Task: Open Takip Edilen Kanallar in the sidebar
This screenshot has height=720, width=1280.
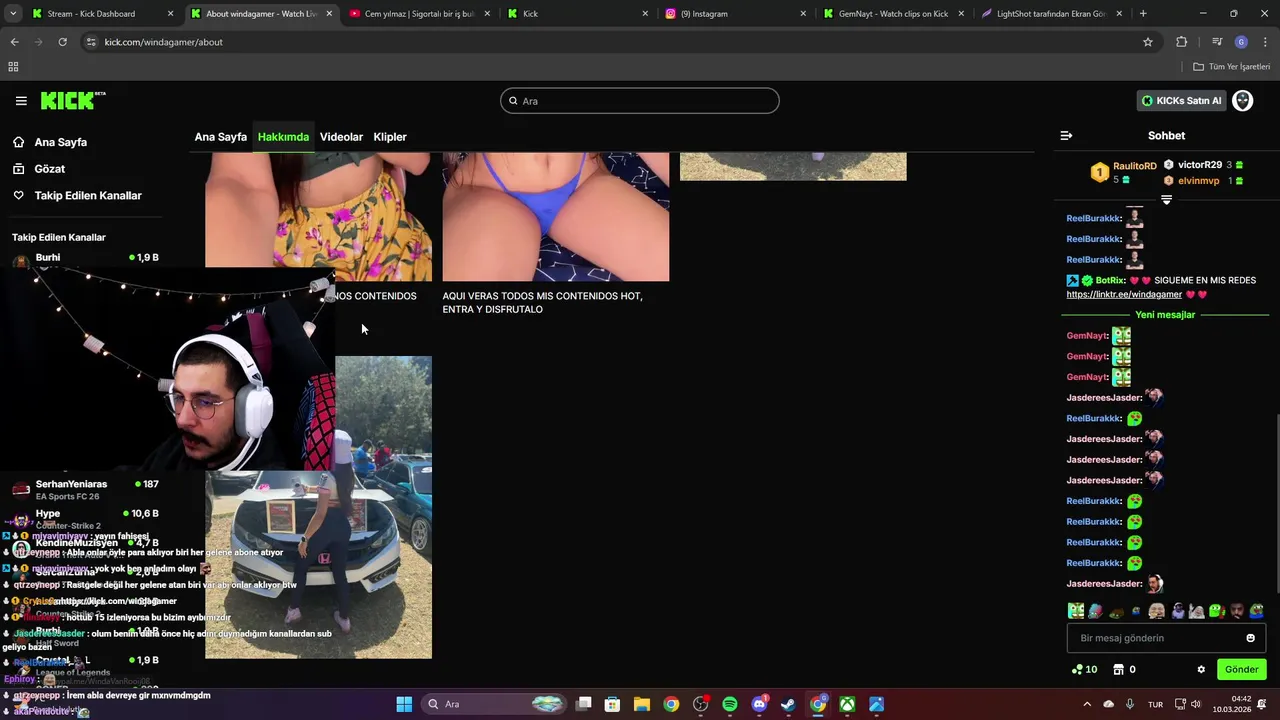Action: coord(87,196)
